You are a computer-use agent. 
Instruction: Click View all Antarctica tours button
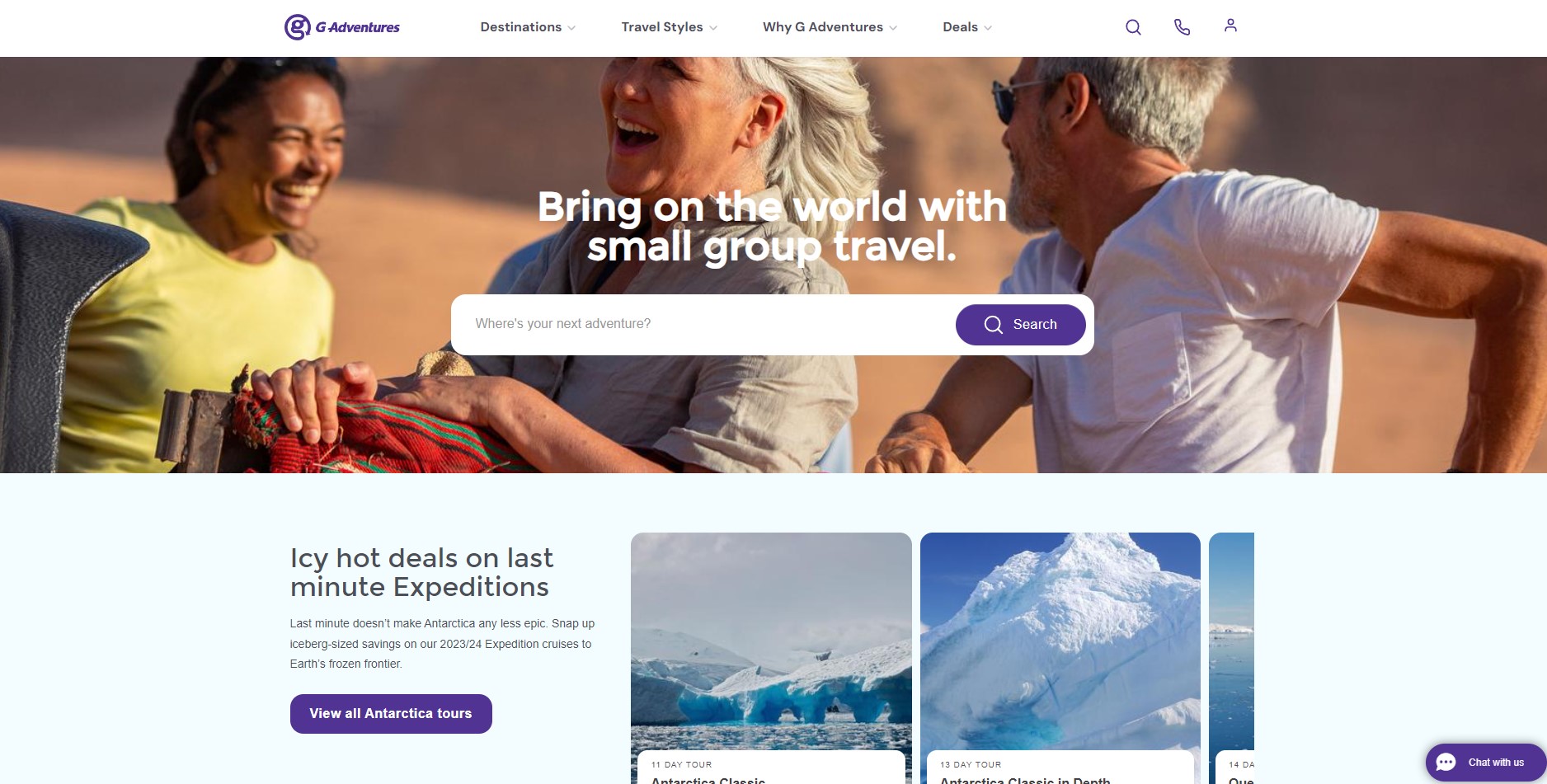391,714
